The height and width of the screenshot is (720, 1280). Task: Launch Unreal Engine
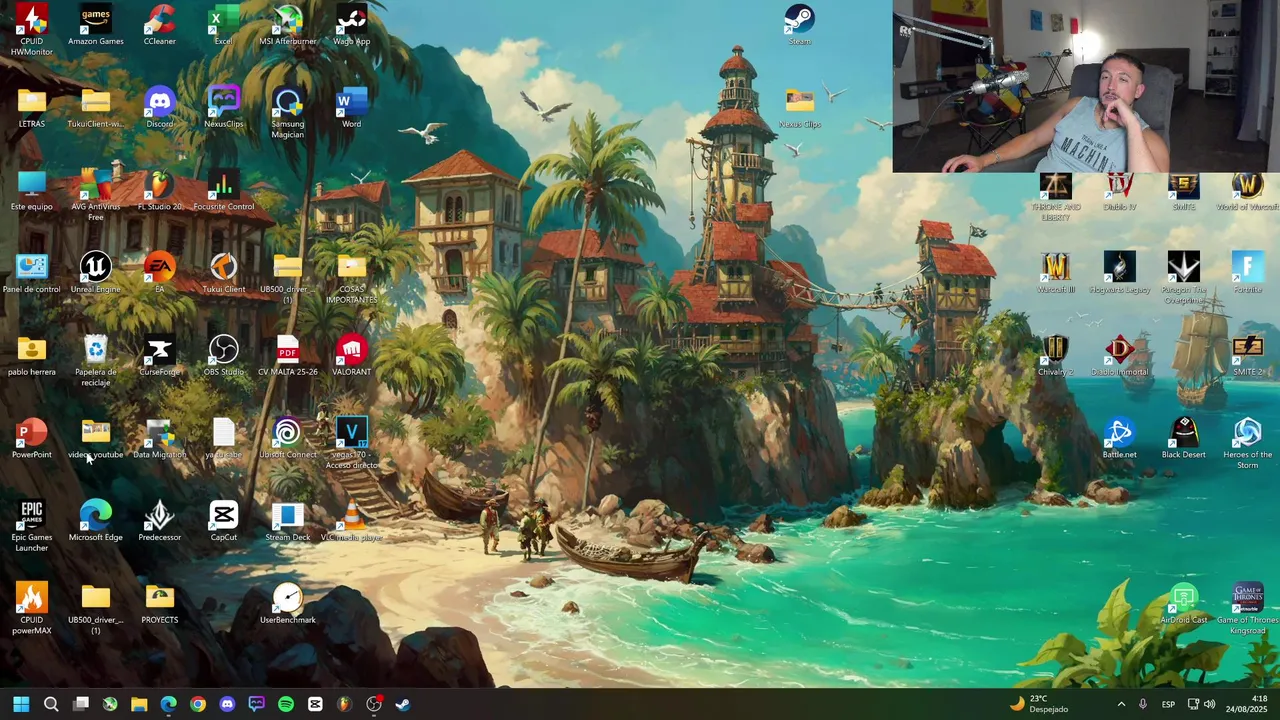click(96, 273)
